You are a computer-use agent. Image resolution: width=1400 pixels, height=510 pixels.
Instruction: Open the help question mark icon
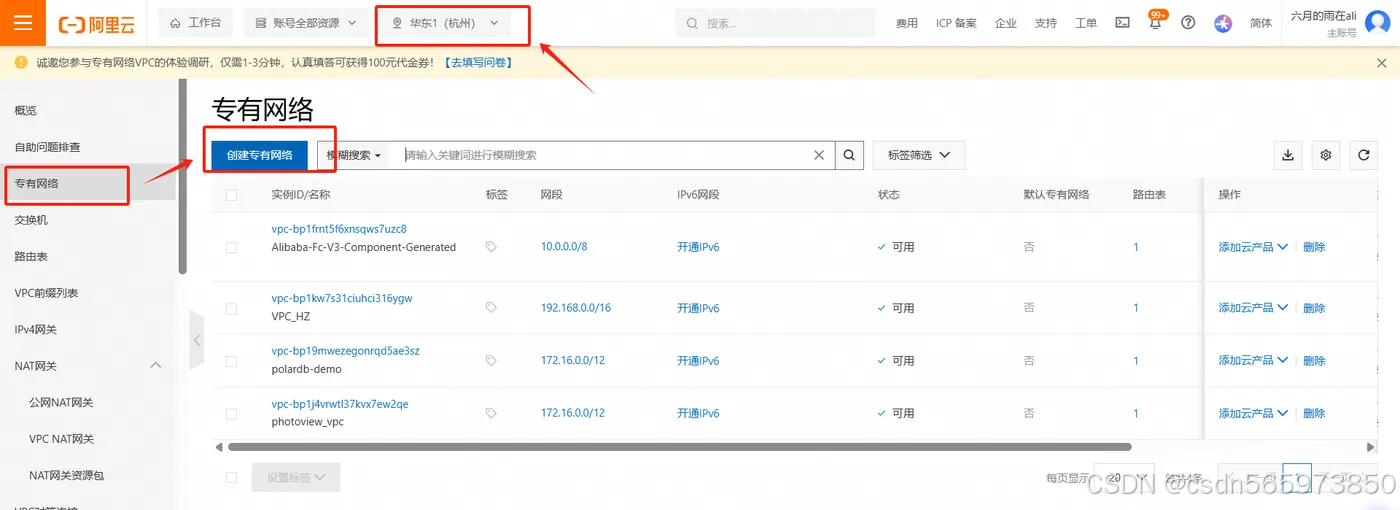pyautogui.click(x=1188, y=23)
